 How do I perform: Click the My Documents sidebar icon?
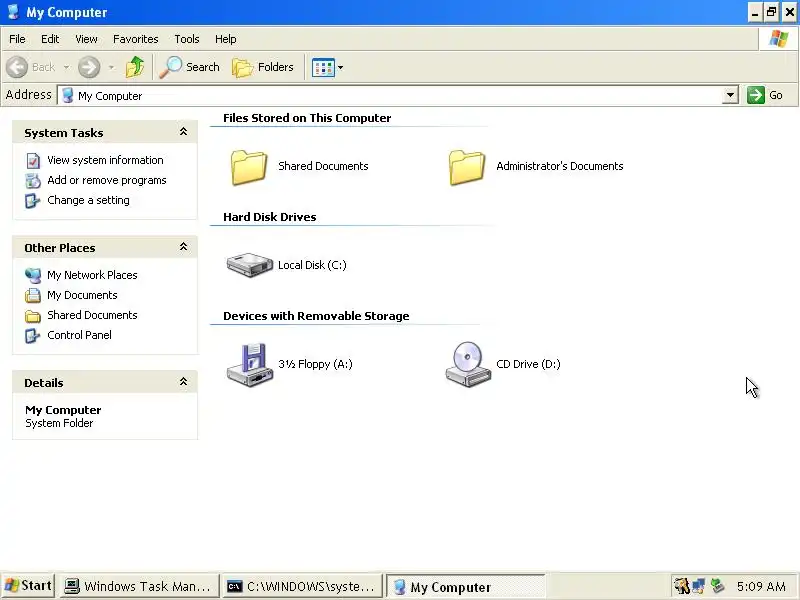(x=33, y=295)
